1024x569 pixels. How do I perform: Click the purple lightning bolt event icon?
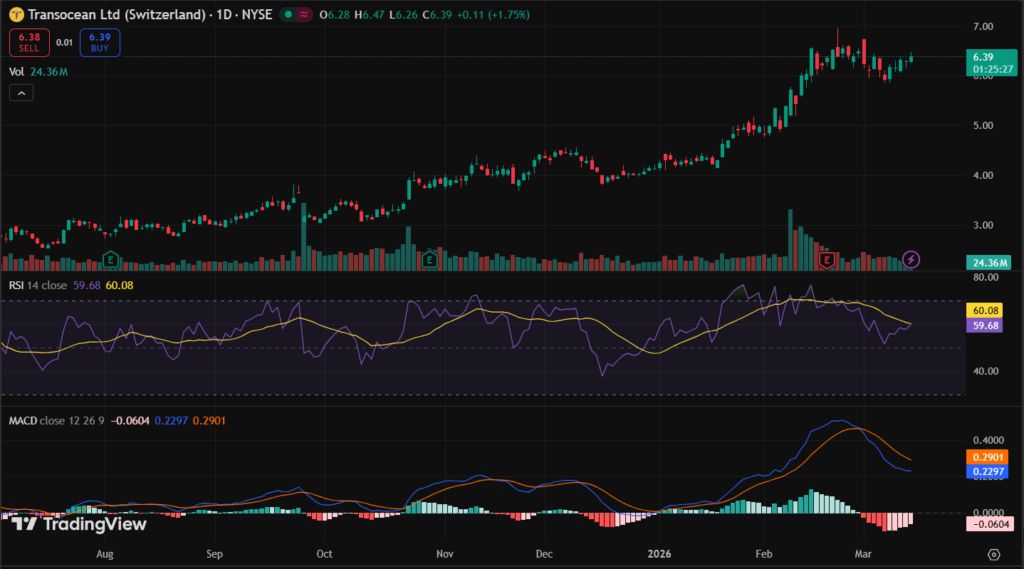click(911, 259)
